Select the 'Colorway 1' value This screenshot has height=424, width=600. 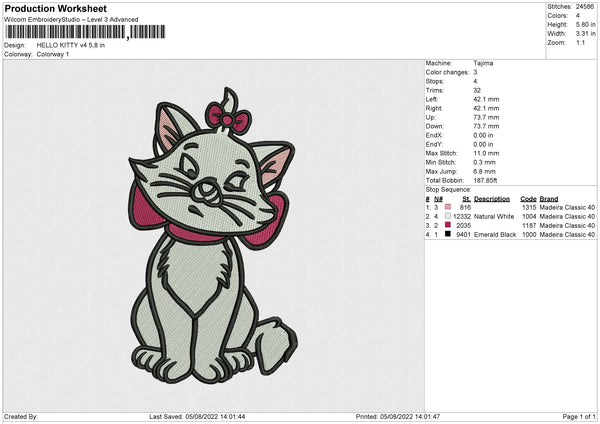[x=53, y=54]
